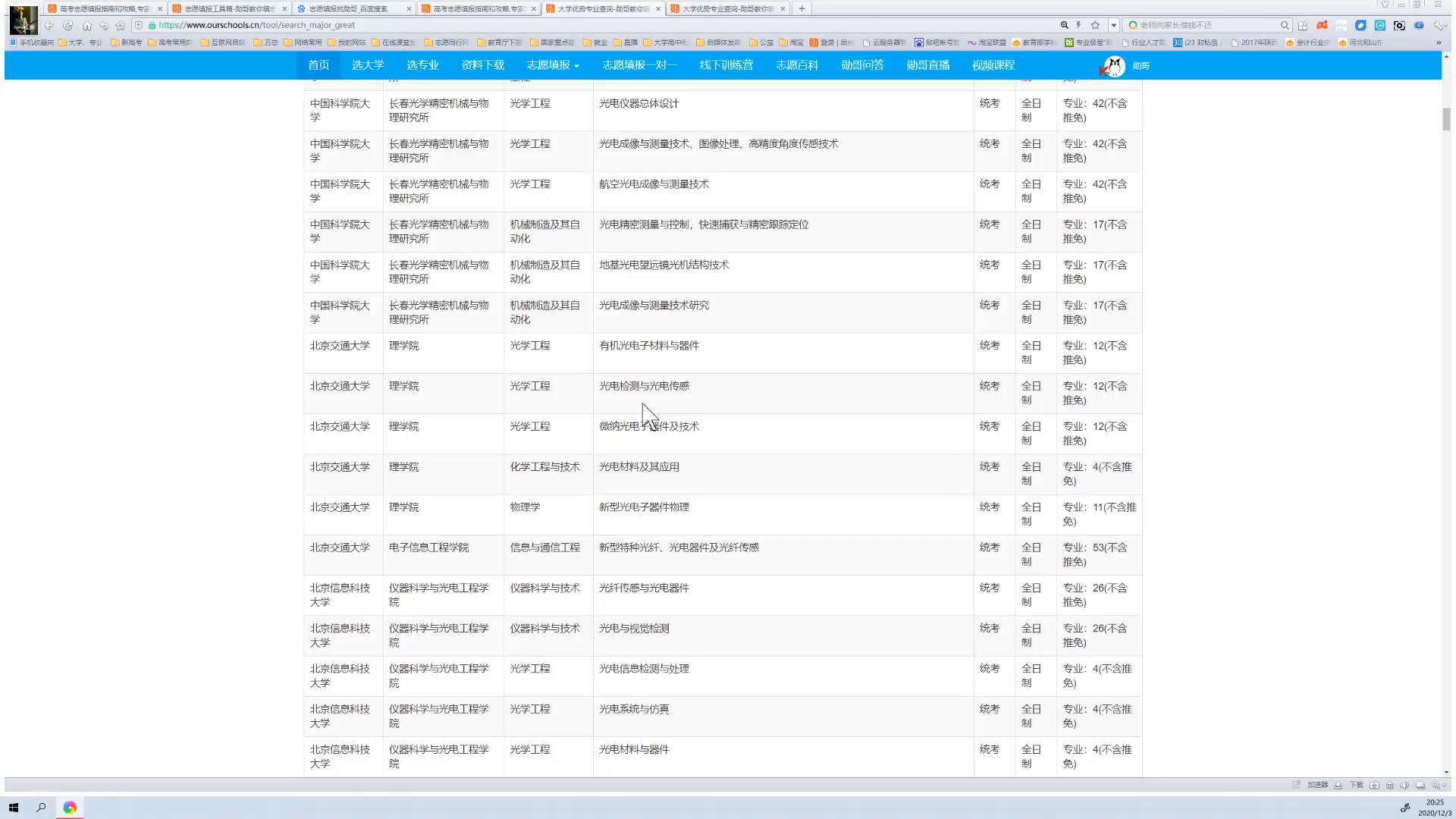Image resolution: width=1456 pixels, height=819 pixels.
Task: Click the address bar zoom magnifier icon
Action: (x=1064, y=25)
